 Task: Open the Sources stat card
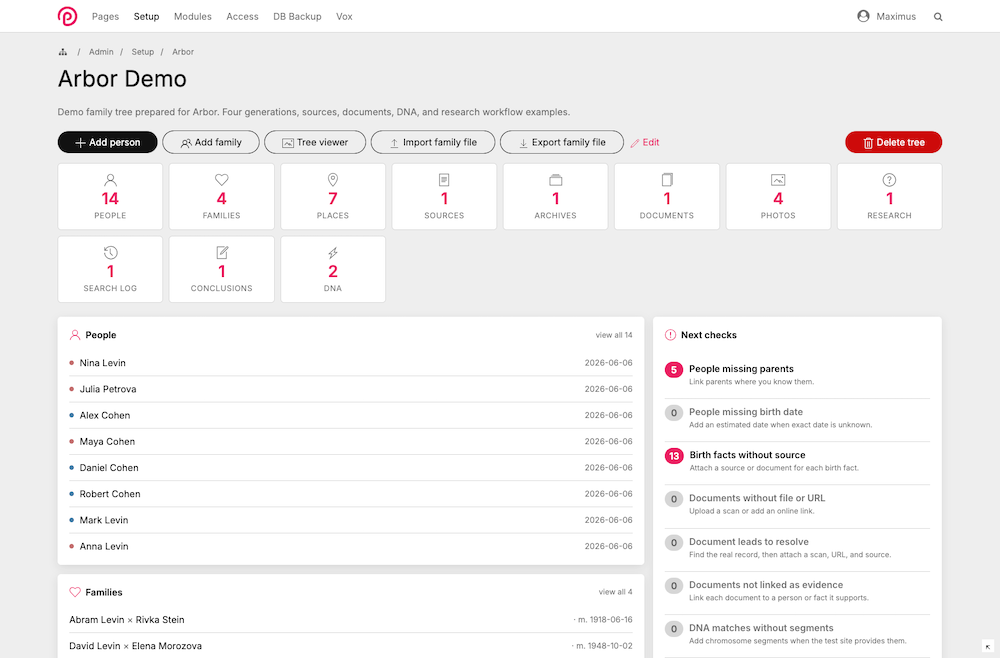click(x=444, y=196)
